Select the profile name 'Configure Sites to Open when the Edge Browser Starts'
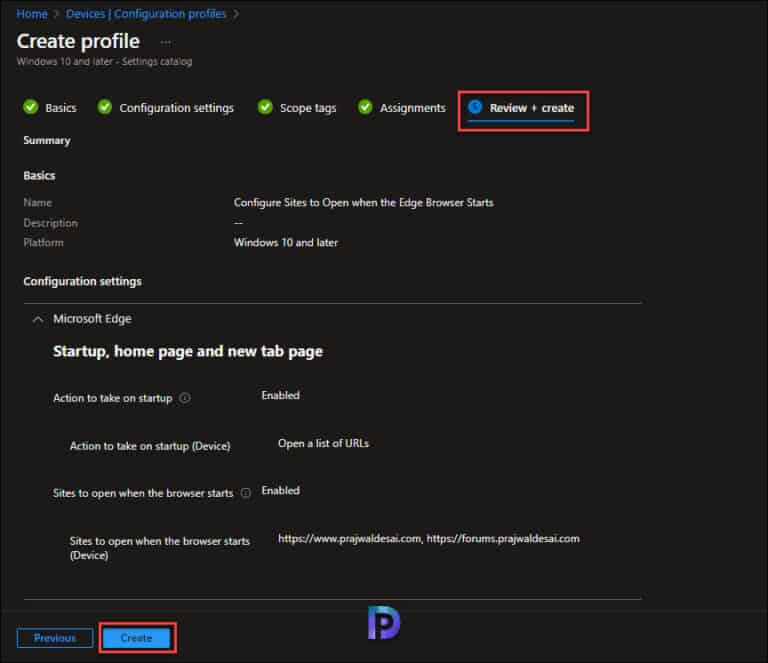768x663 pixels. click(363, 202)
